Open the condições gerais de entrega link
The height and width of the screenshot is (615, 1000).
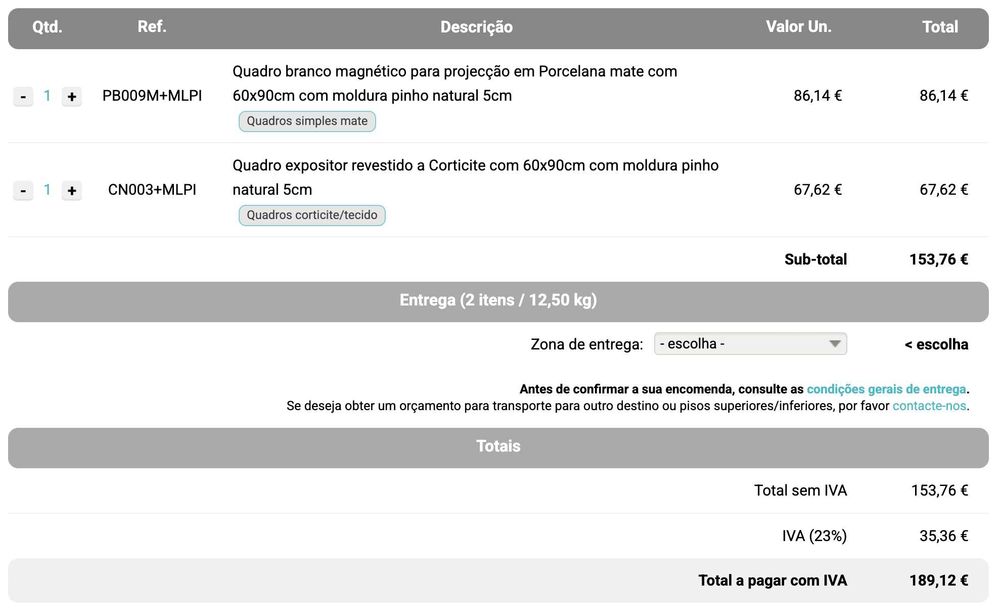[x=886, y=389]
